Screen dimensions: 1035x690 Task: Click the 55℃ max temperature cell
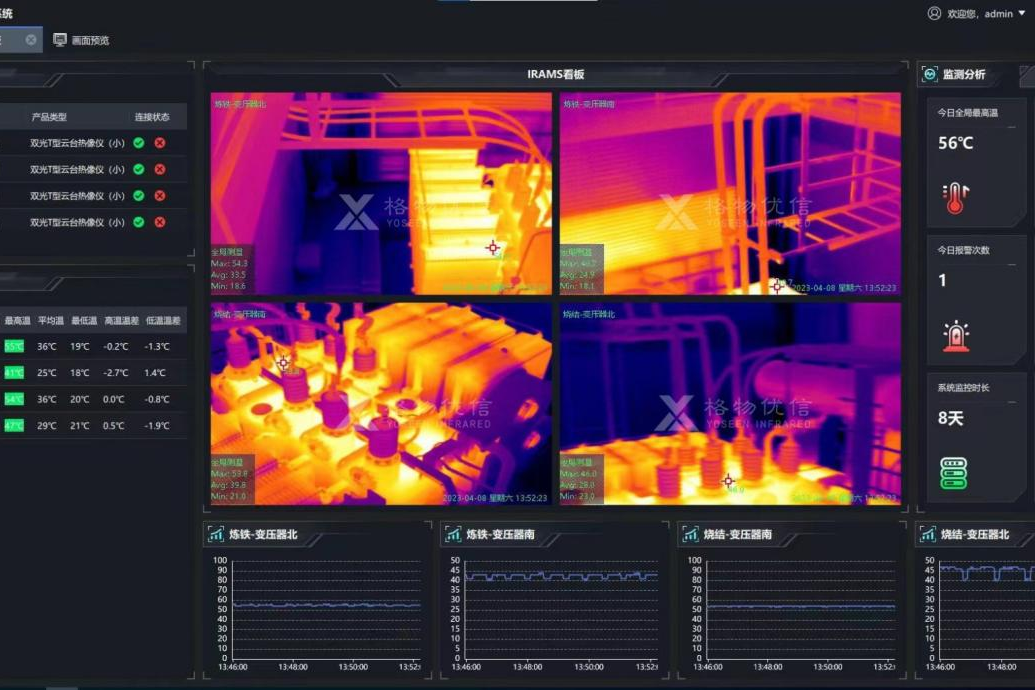click(14, 347)
